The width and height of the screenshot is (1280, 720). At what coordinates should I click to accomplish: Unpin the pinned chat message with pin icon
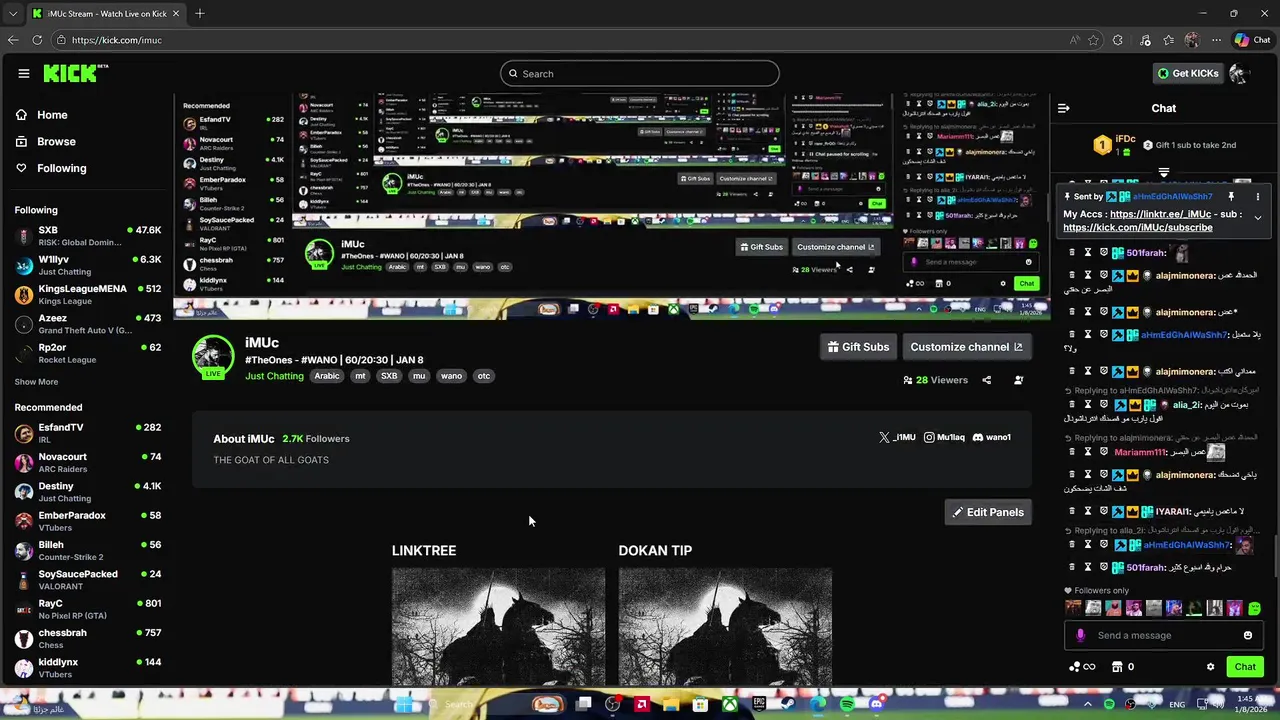tap(1231, 197)
